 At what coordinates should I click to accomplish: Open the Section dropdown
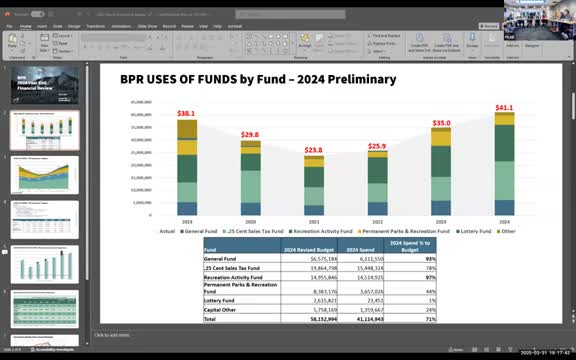point(63,51)
